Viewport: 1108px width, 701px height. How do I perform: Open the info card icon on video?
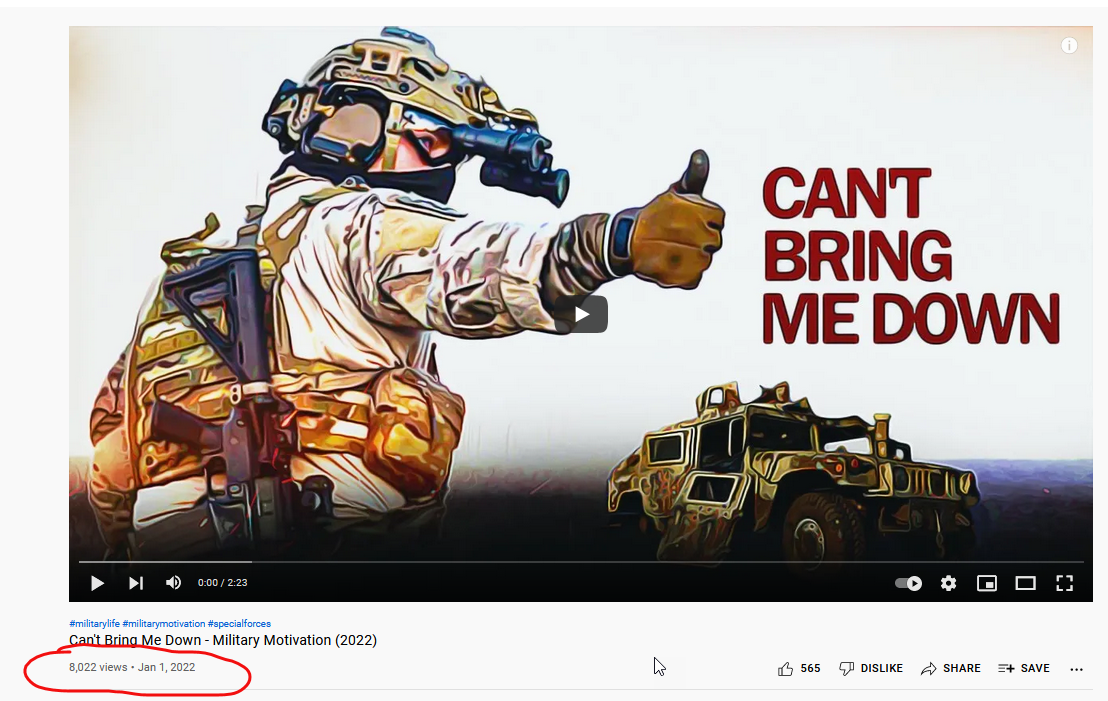(x=1069, y=46)
